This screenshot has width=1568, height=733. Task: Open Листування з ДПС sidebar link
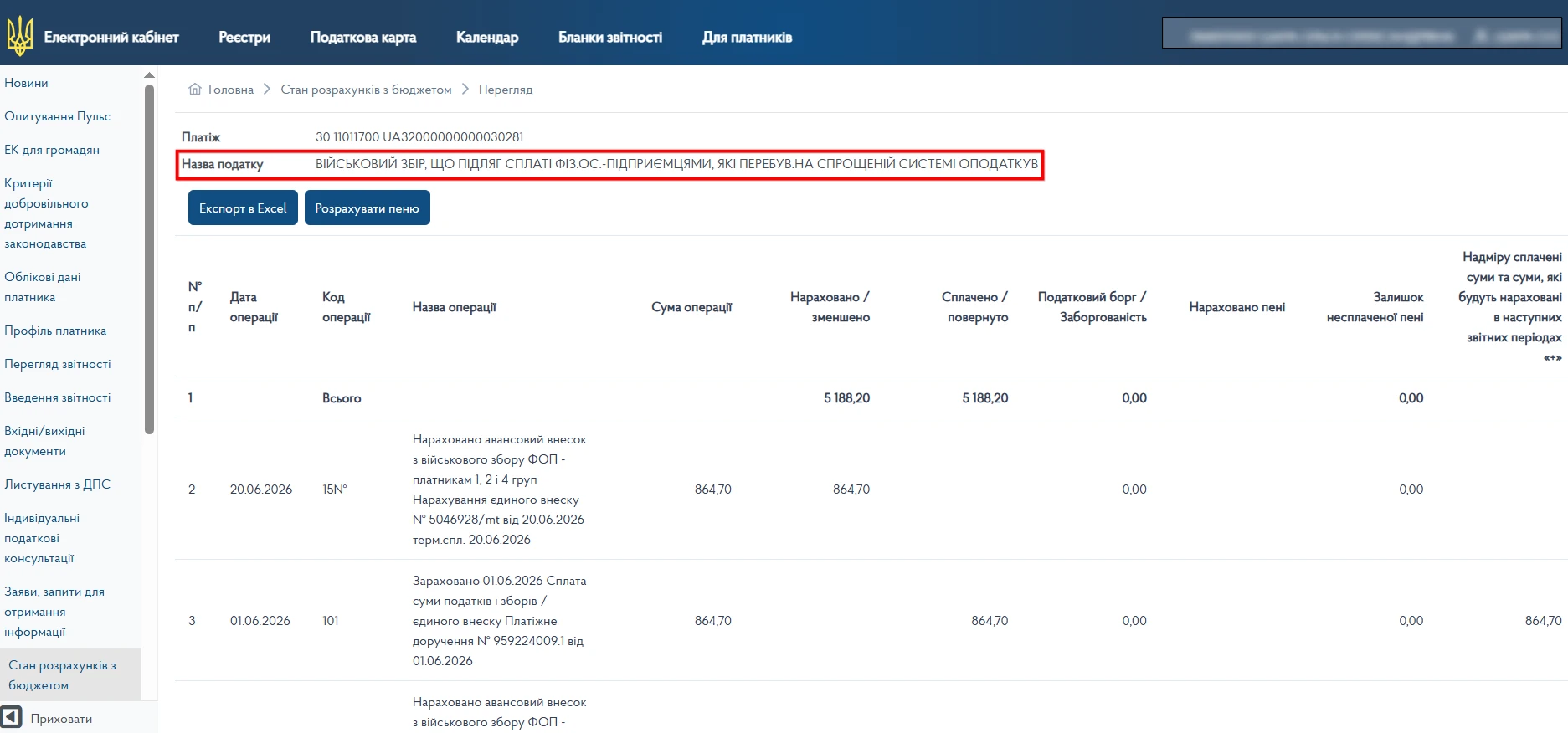point(57,484)
